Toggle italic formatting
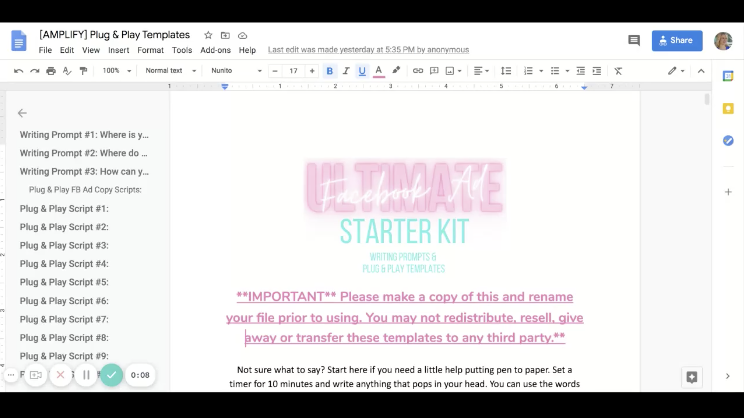The width and height of the screenshot is (750, 418). point(346,71)
